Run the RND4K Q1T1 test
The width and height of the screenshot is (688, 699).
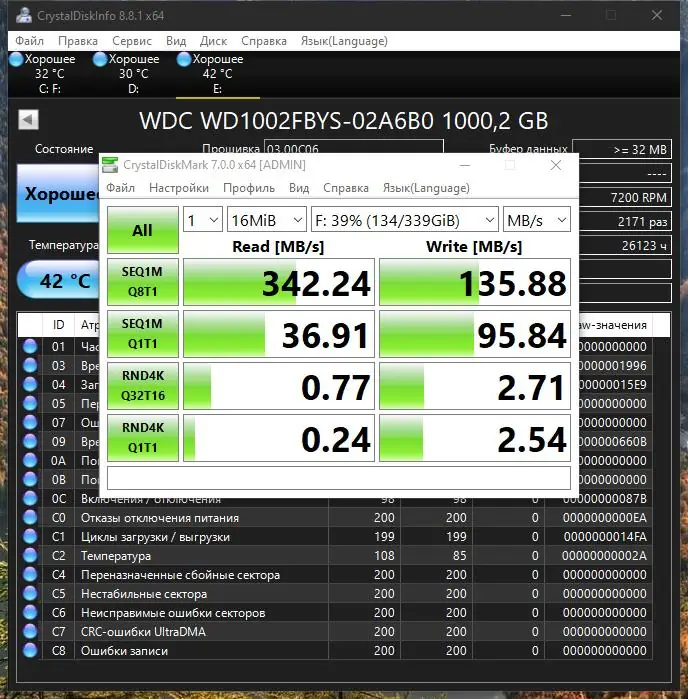click(x=143, y=438)
